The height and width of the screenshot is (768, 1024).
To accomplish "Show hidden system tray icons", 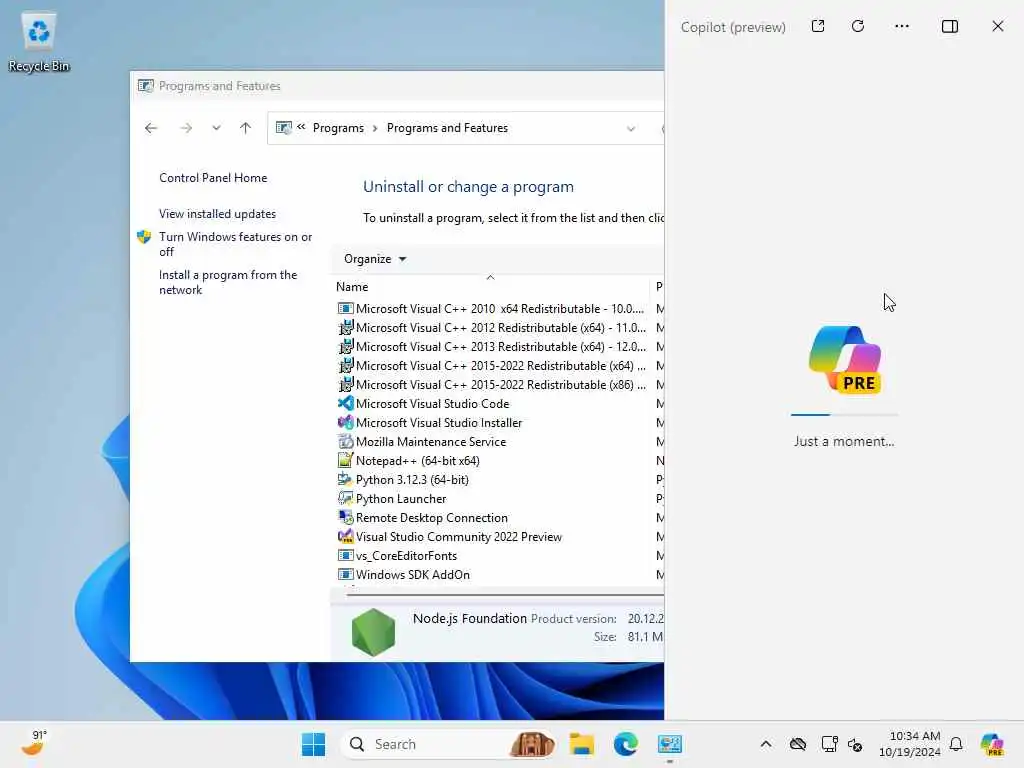I will point(766,744).
